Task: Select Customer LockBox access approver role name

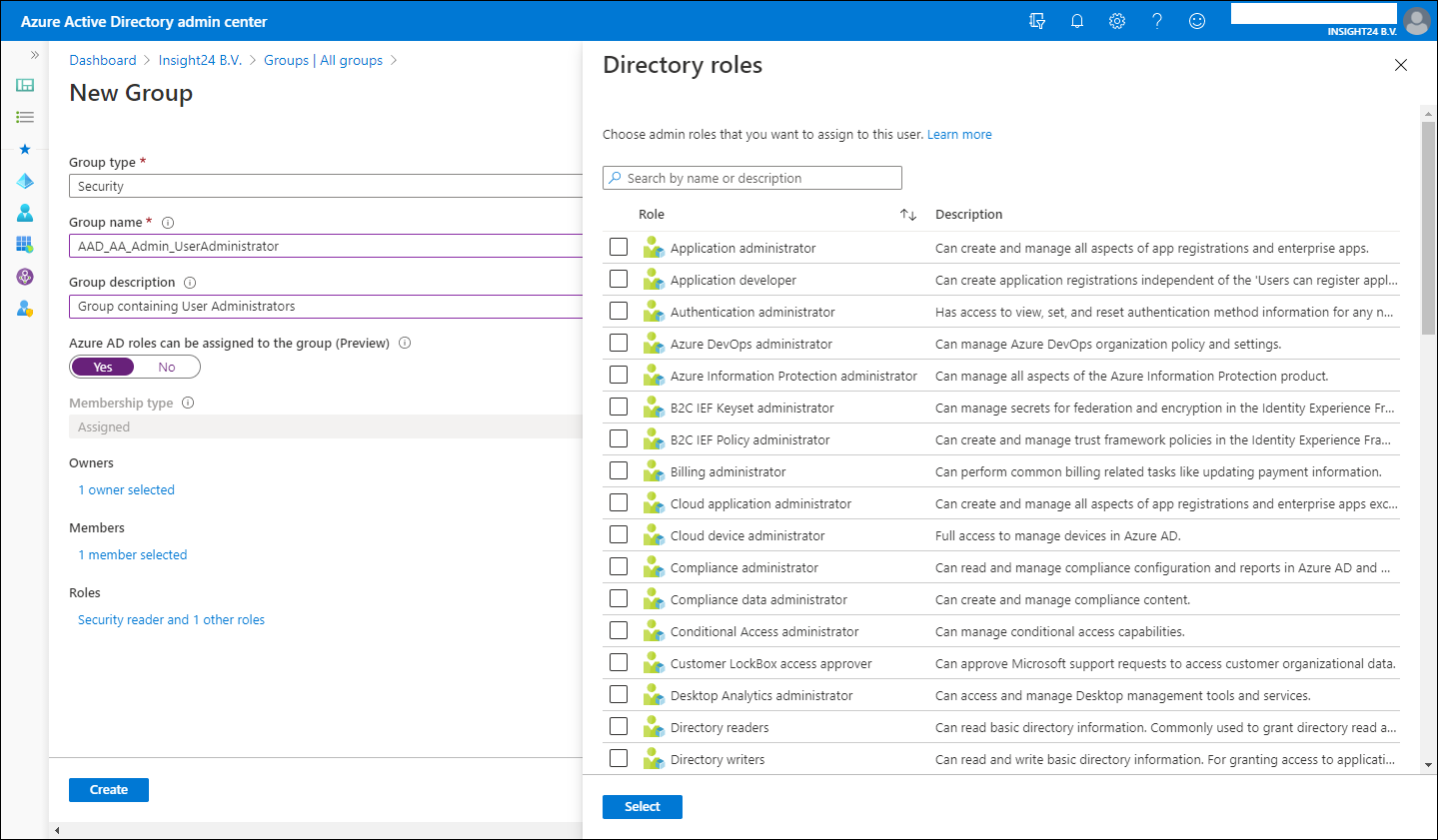Action: click(770, 663)
